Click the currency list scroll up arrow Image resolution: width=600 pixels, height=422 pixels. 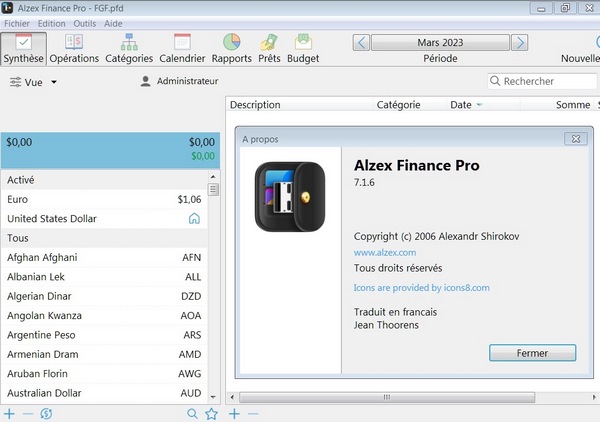(213, 176)
